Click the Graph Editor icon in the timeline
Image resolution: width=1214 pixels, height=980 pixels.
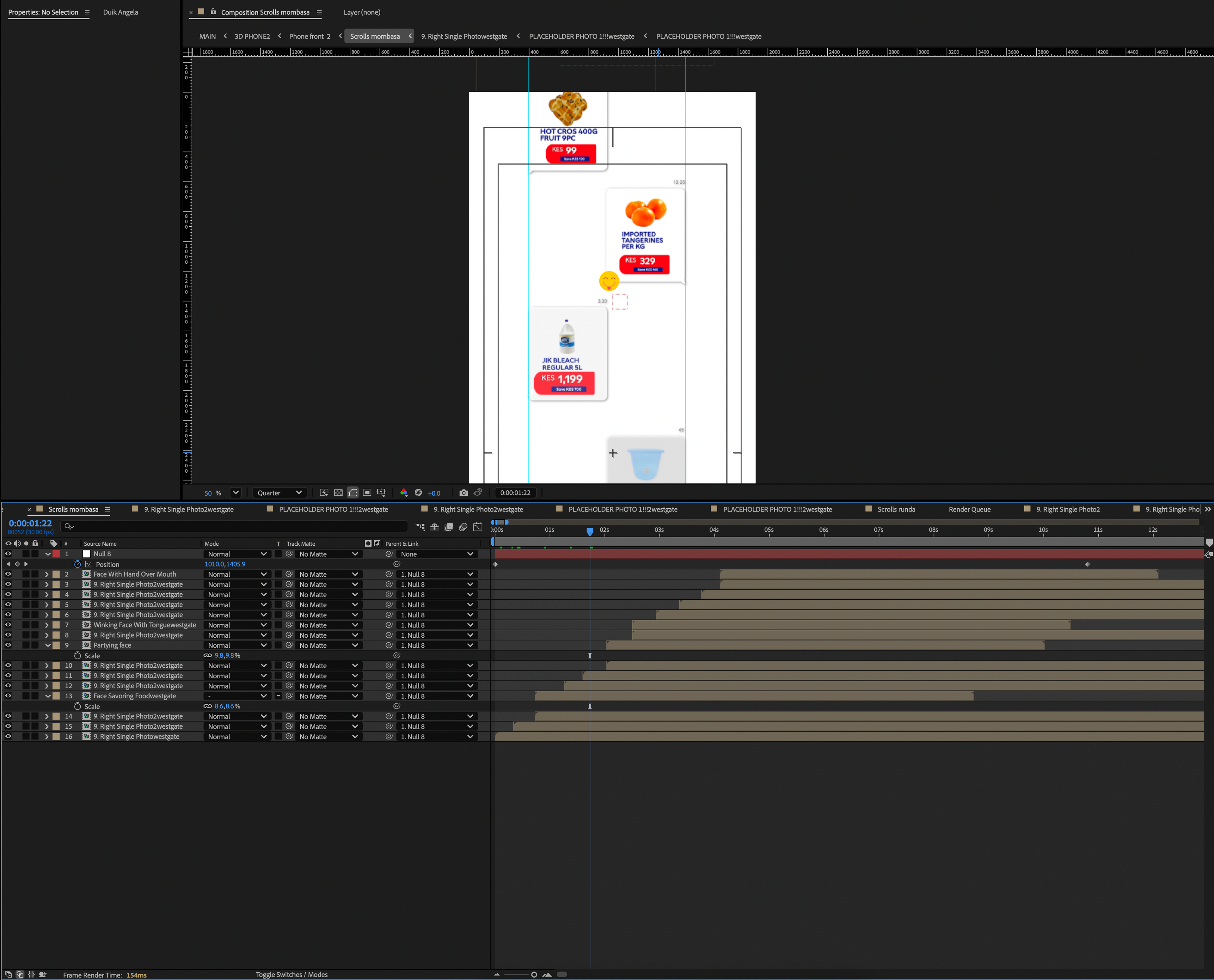(x=477, y=527)
